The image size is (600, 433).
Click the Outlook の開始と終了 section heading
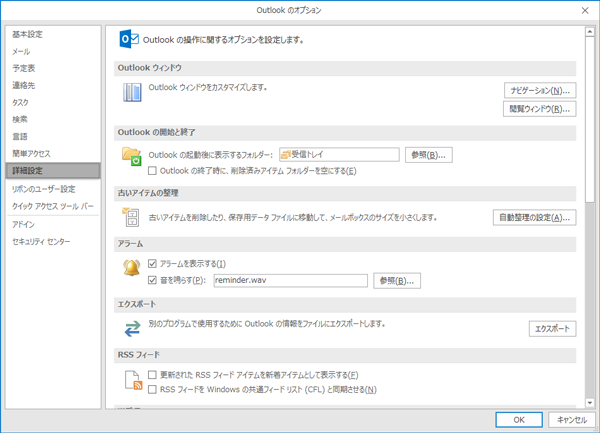point(157,132)
